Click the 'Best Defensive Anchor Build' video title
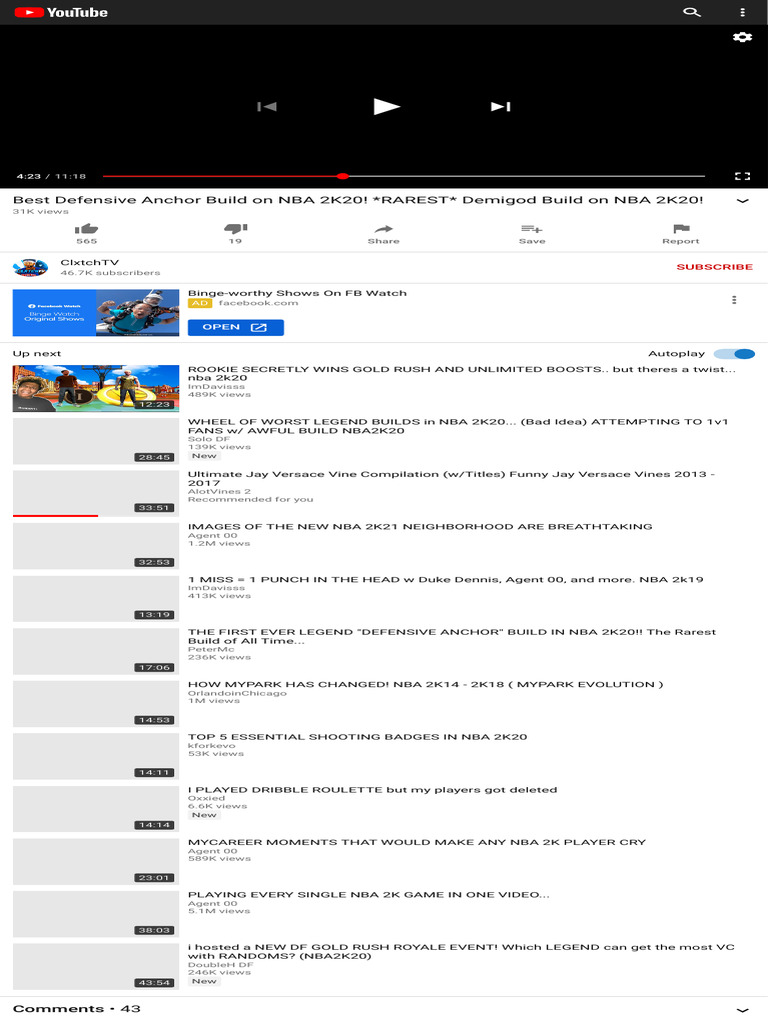The image size is (768, 1024). pos(358,200)
